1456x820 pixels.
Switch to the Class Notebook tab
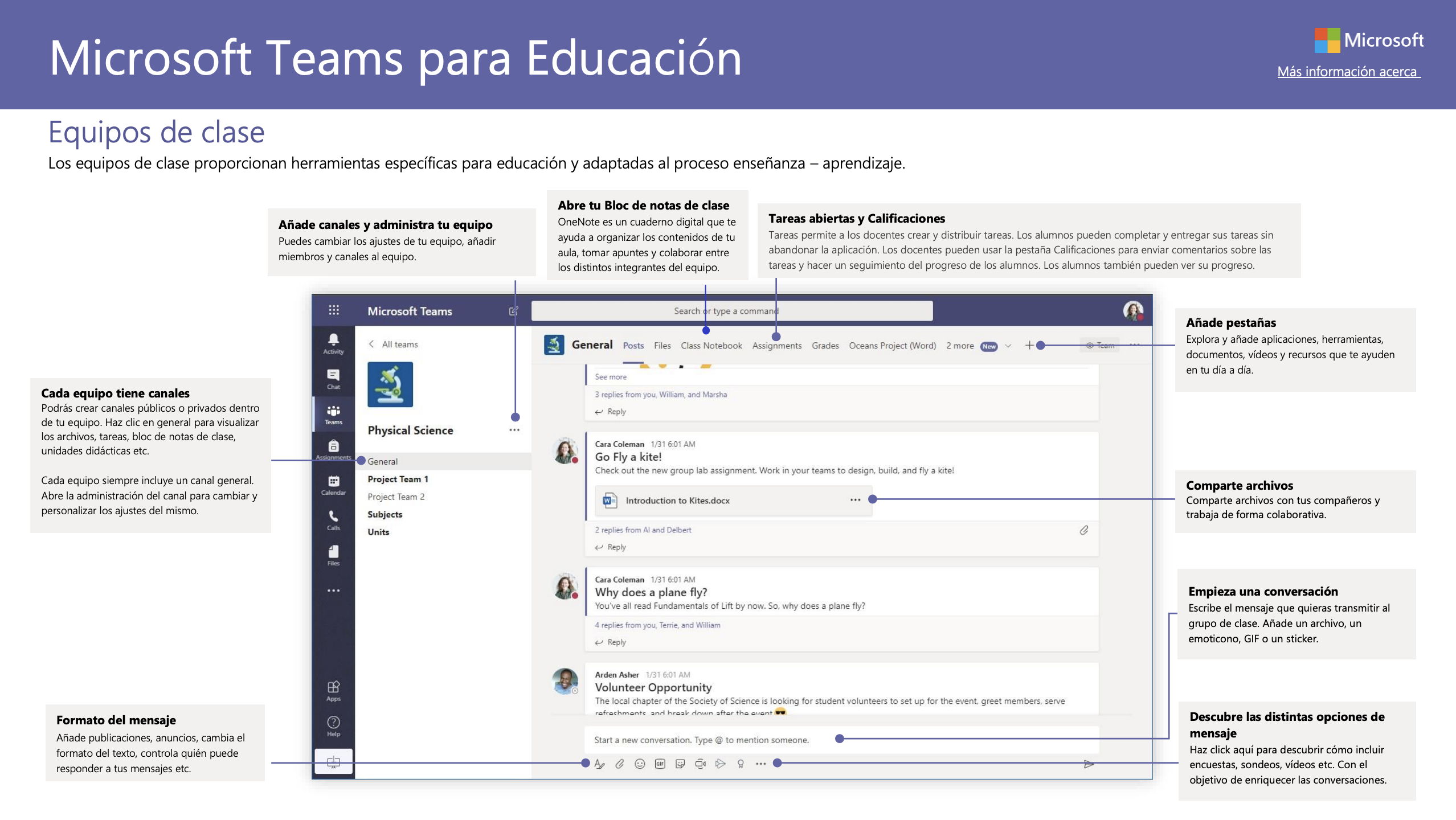[711, 346]
